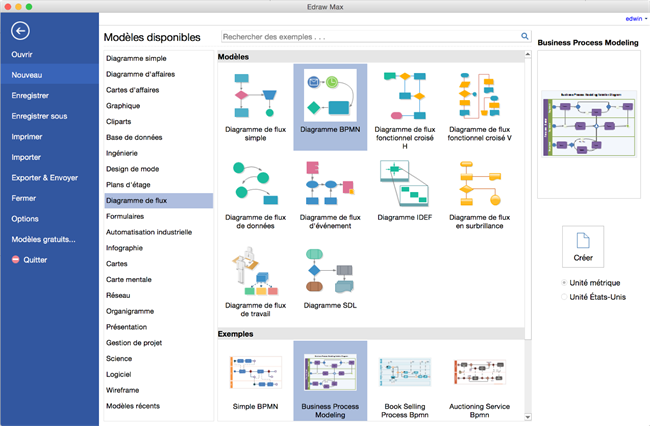The width and height of the screenshot is (650, 426).
Task: Click Enregistrer sous in the sidebar
Action: [x=39, y=116]
